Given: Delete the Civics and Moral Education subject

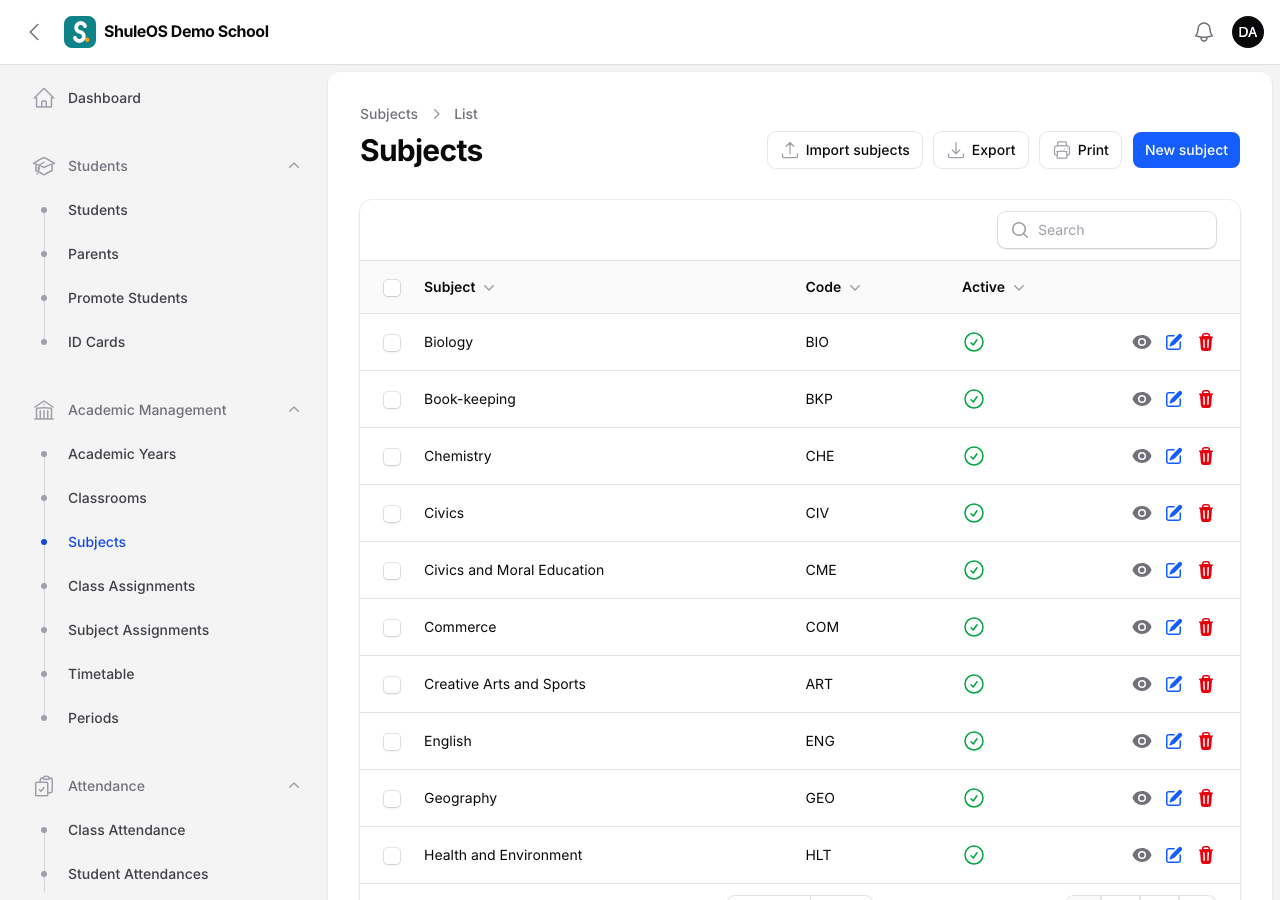Looking at the screenshot, I should [x=1206, y=570].
